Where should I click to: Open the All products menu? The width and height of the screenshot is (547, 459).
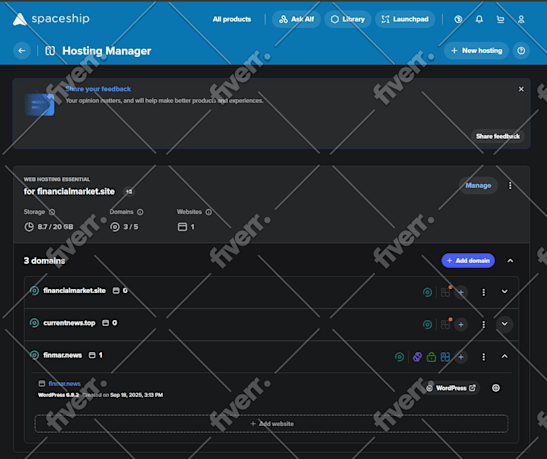[x=232, y=19]
